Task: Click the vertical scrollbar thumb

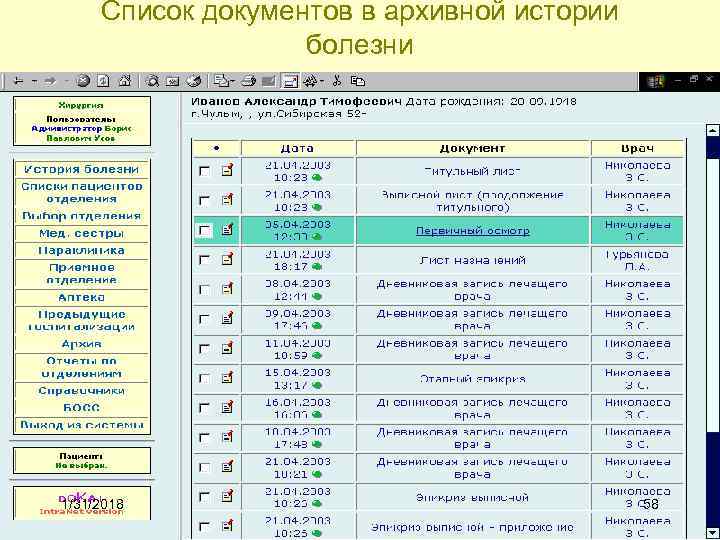Action: click(713, 294)
